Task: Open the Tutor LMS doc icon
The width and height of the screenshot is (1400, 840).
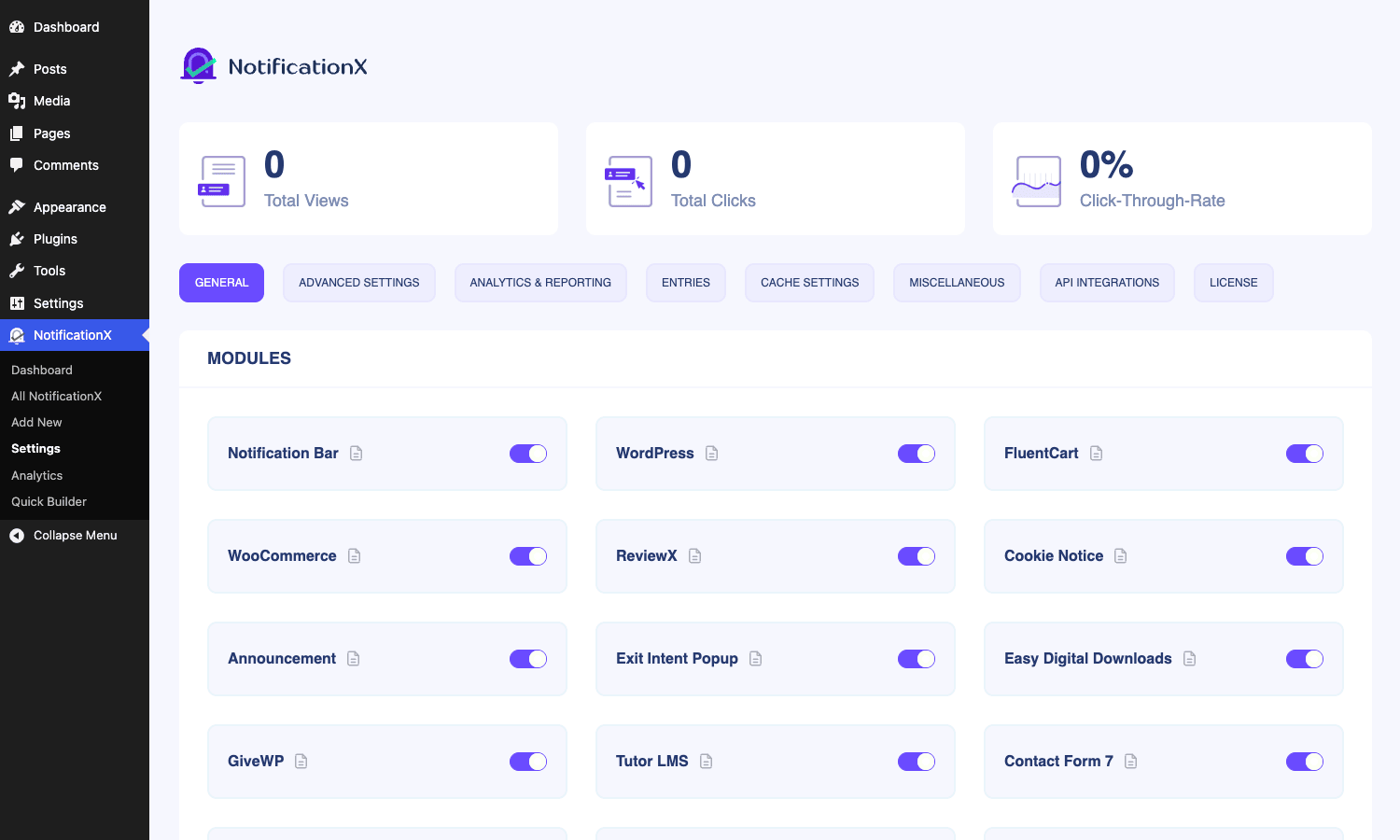Action: [x=707, y=762]
